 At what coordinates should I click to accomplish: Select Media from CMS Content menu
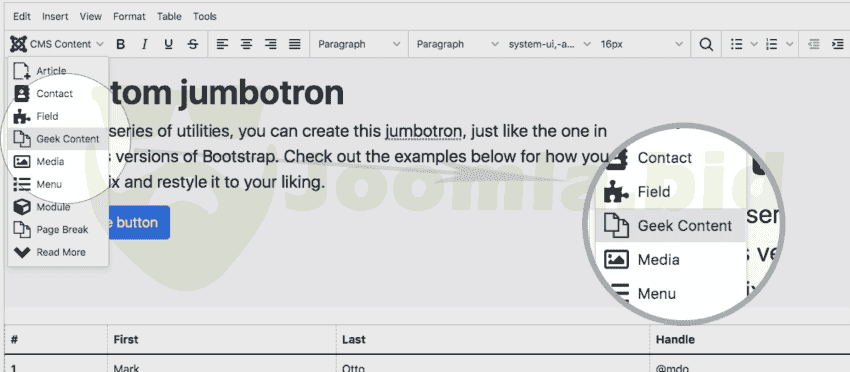point(58,162)
